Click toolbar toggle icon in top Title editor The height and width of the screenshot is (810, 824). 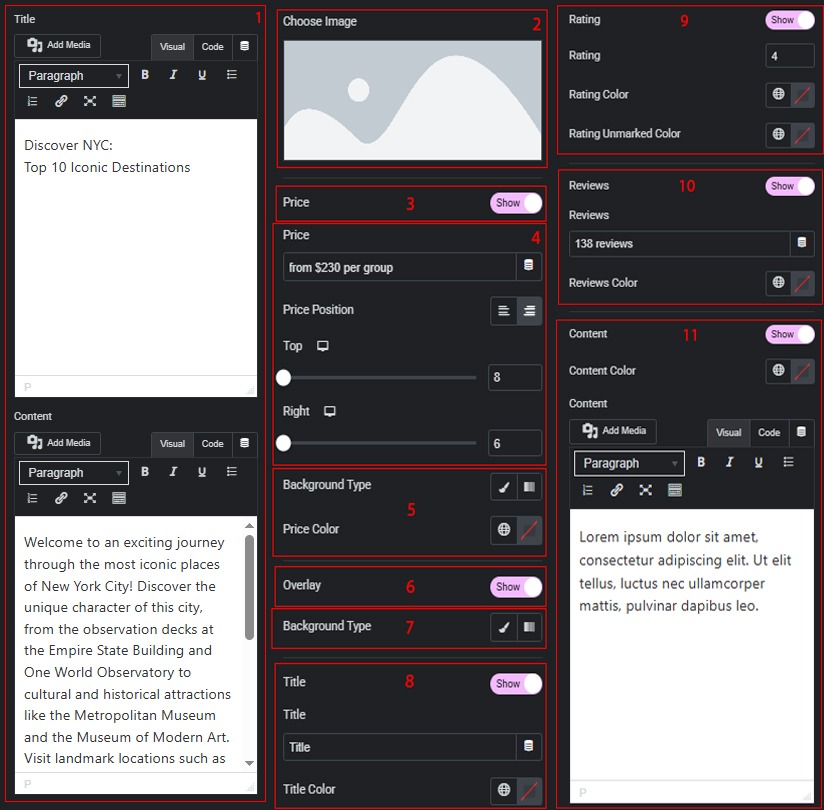pyautogui.click(x=119, y=101)
